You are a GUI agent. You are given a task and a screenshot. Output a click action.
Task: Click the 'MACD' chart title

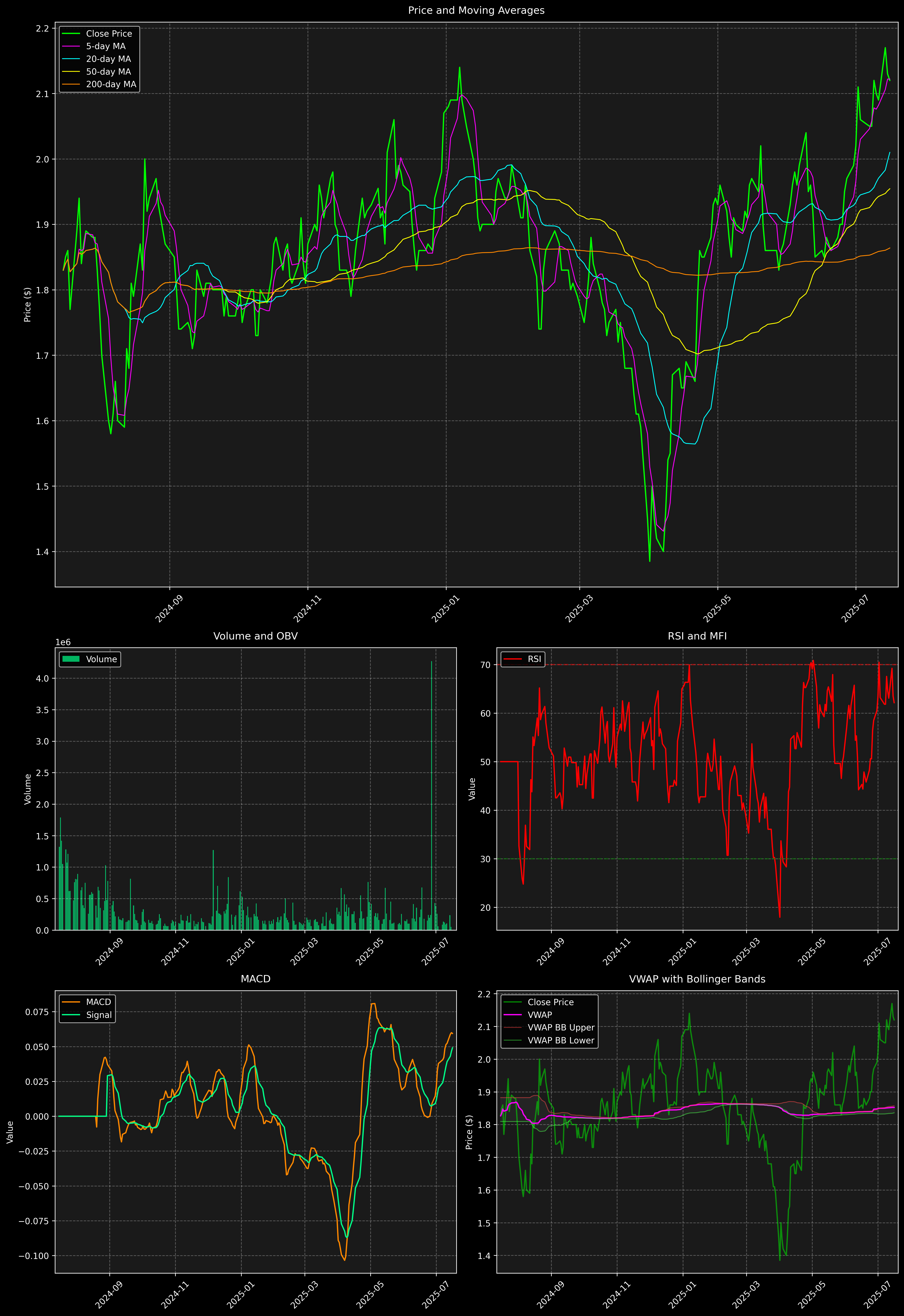pyautogui.click(x=255, y=979)
